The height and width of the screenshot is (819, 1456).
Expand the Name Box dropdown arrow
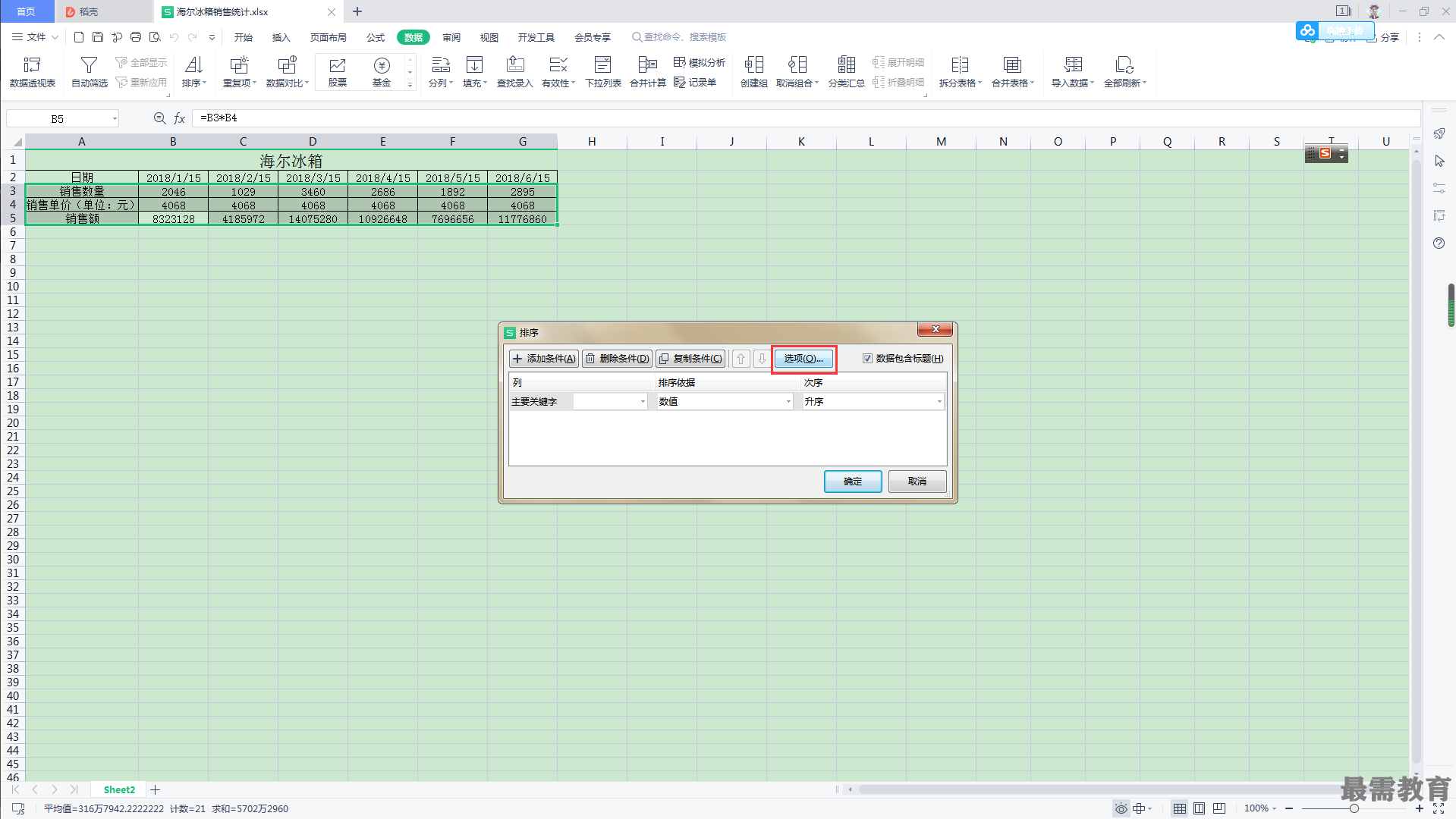click(x=115, y=118)
